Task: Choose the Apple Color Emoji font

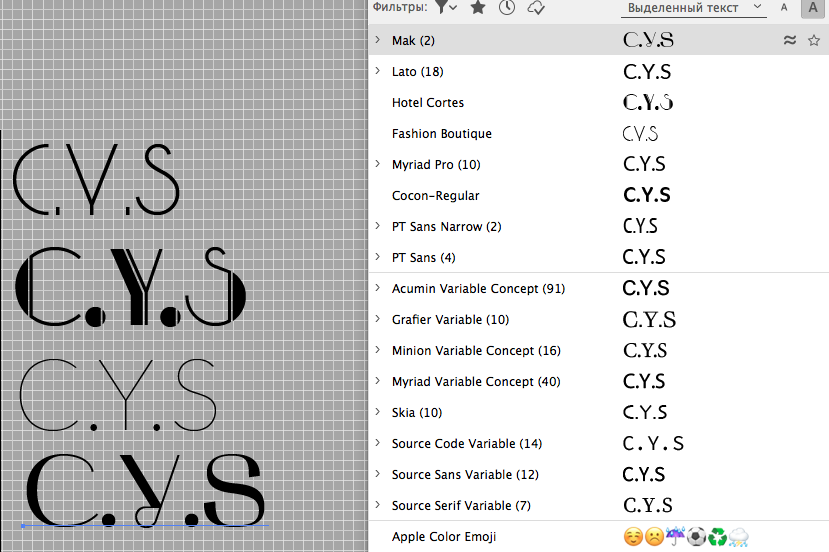Action: click(444, 537)
